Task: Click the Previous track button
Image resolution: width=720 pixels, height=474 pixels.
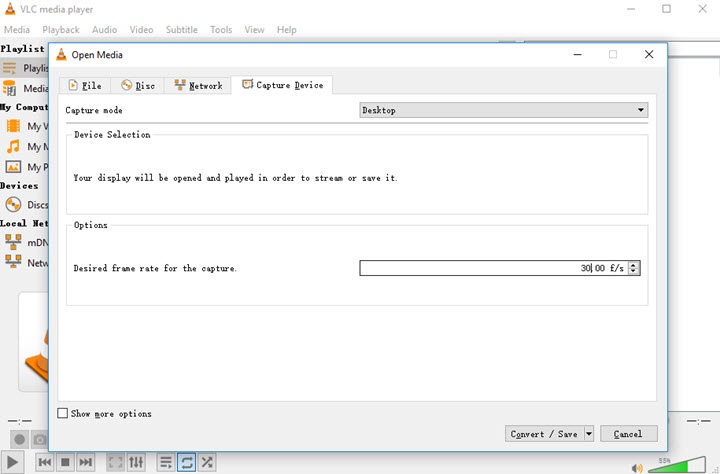Action: 45,462
